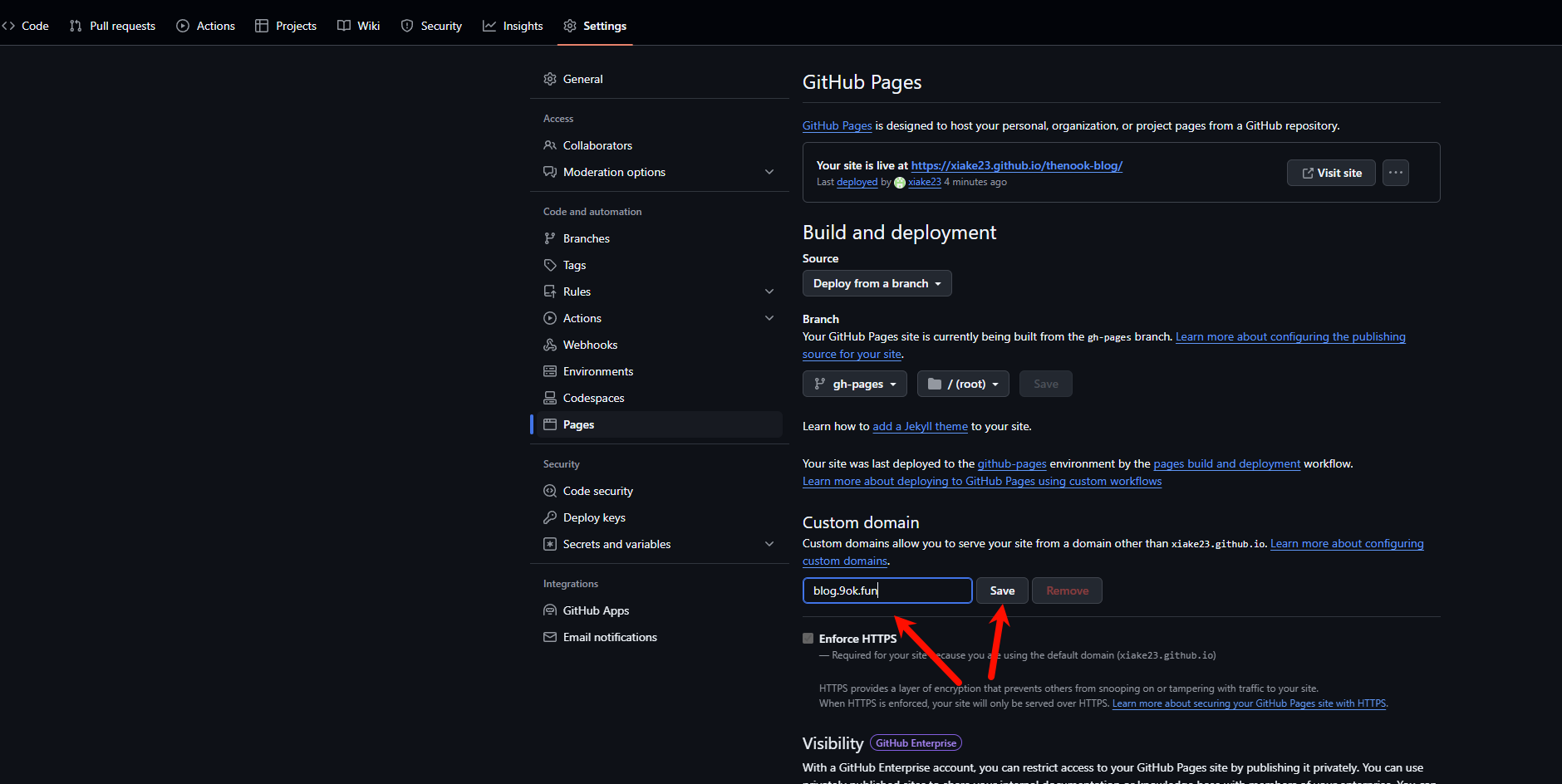Open the / (root) folder dropdown

pyautogui.click(x=963, y=384)
